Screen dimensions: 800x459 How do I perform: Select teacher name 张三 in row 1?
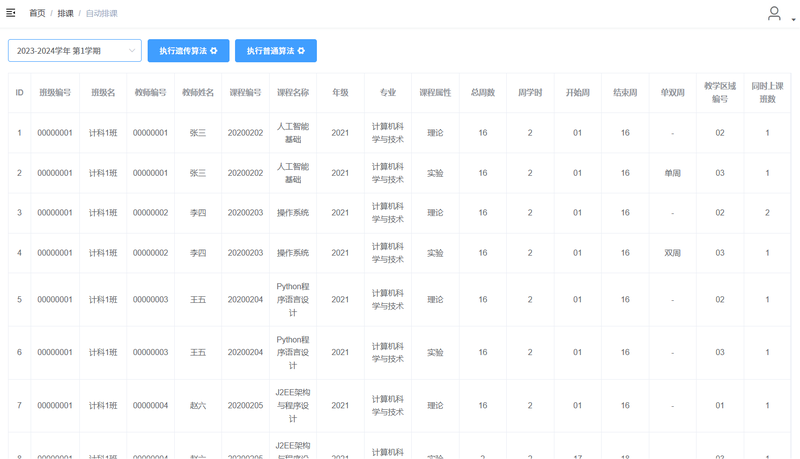(x=198, y=133)
